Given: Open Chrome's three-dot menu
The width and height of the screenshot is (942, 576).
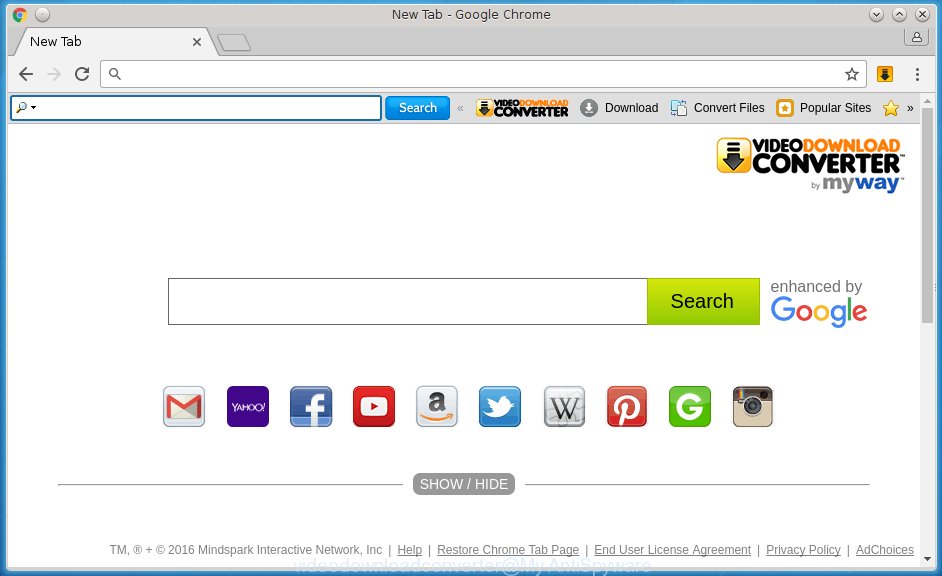Looking at the screenshot, I should [917, 74].
